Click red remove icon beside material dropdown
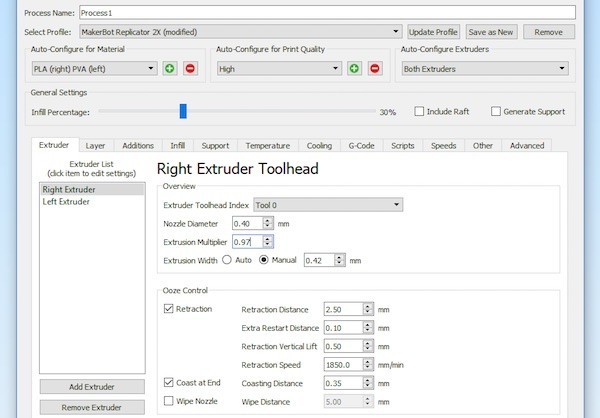This screenshot has width=600, height=418. coord(190,69)
